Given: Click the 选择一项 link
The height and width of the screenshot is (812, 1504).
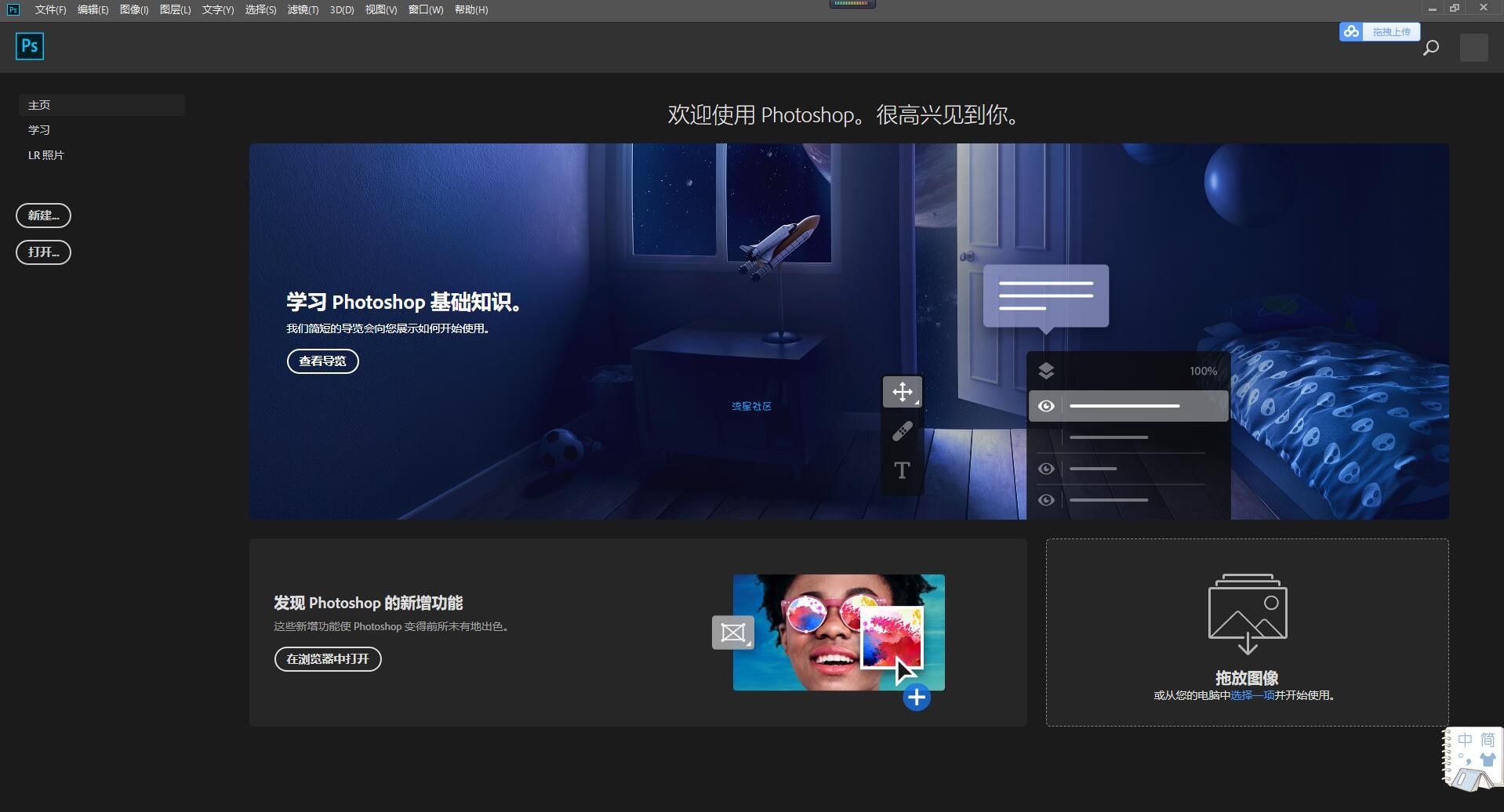Looking at the screenshot, I should pos(1252,695).
